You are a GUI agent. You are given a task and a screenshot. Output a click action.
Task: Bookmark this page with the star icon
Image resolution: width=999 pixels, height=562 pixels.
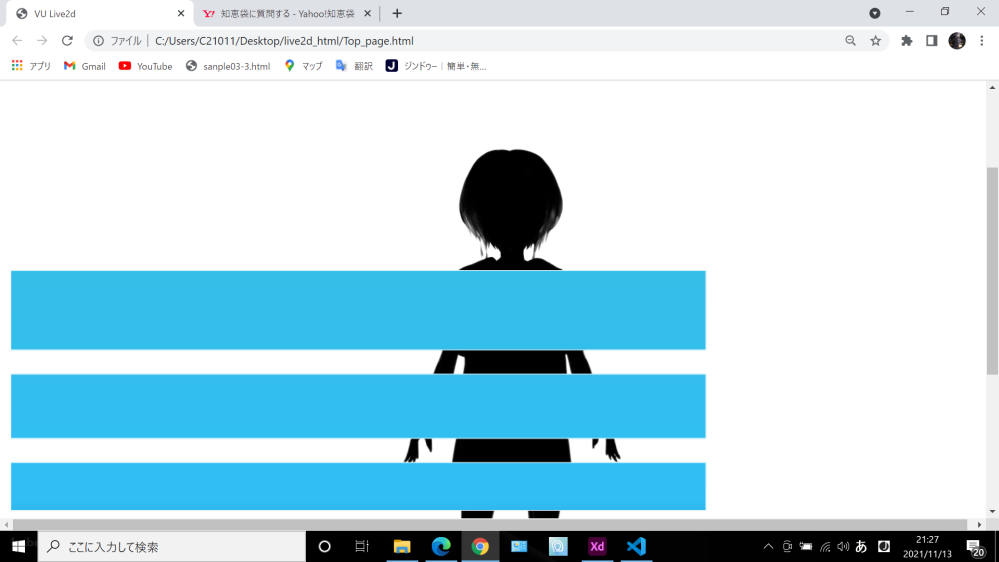coord(875,41)
